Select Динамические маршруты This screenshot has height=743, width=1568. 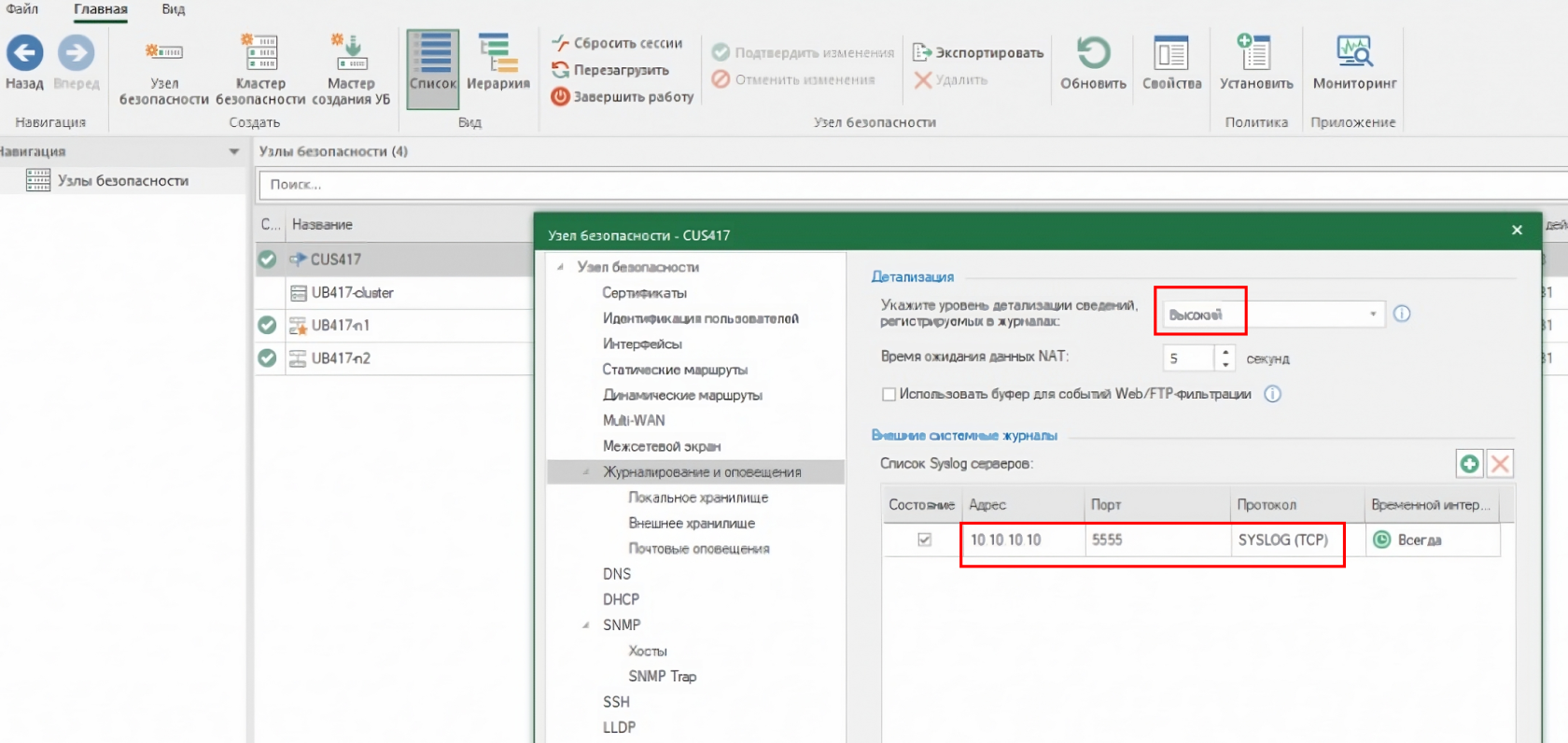click(682, 395)
